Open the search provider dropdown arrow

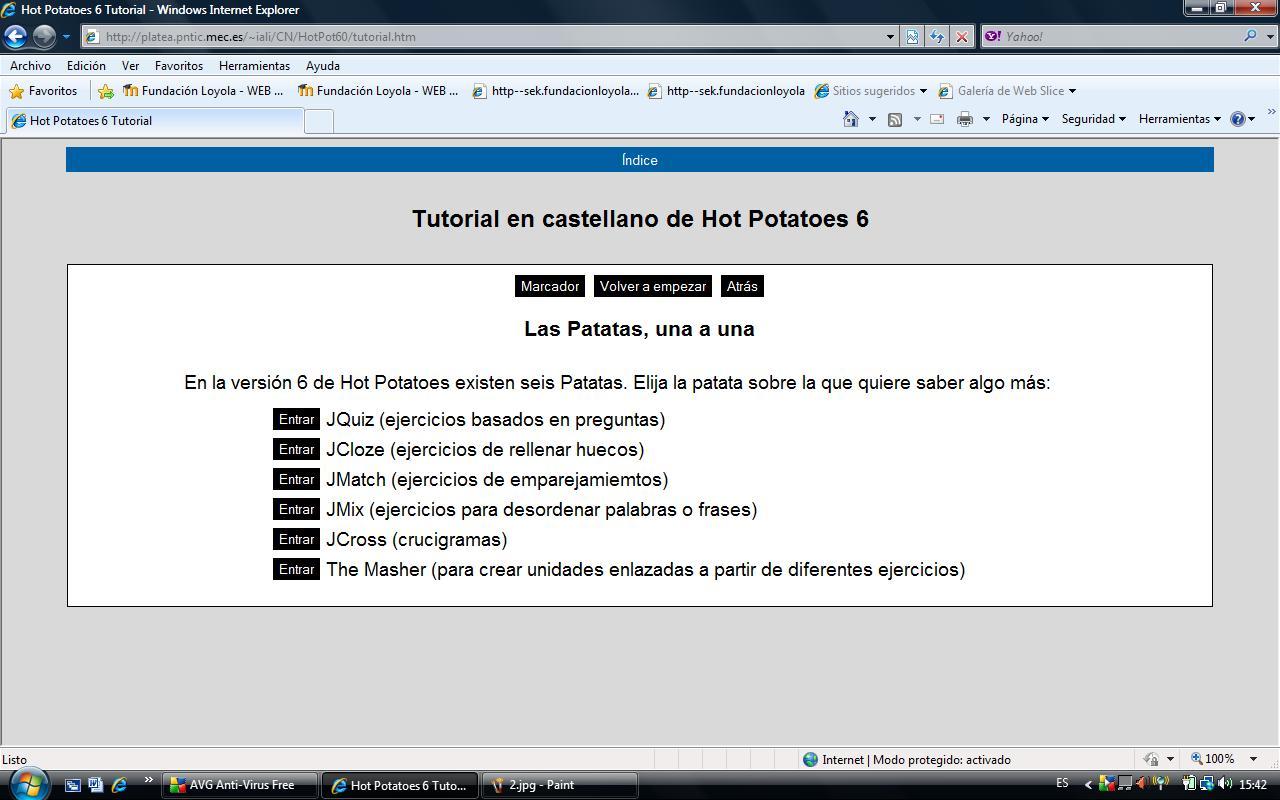click(1271, 36)
